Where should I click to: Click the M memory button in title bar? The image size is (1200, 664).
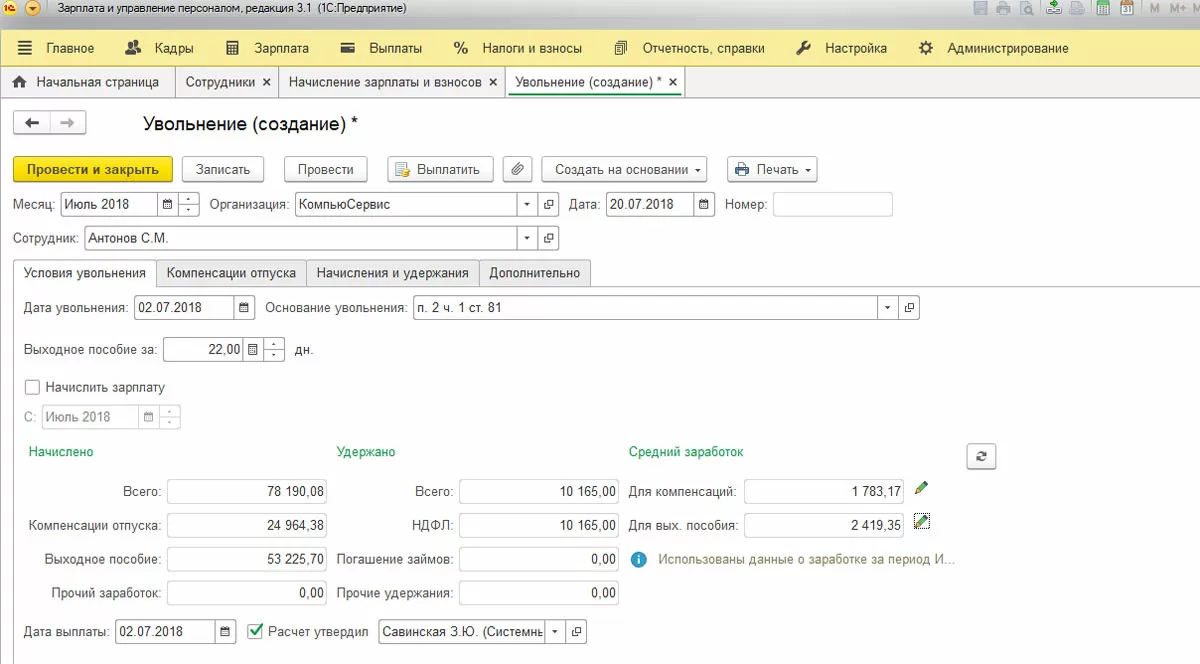pyautogui.click(x=1155, y=9)
